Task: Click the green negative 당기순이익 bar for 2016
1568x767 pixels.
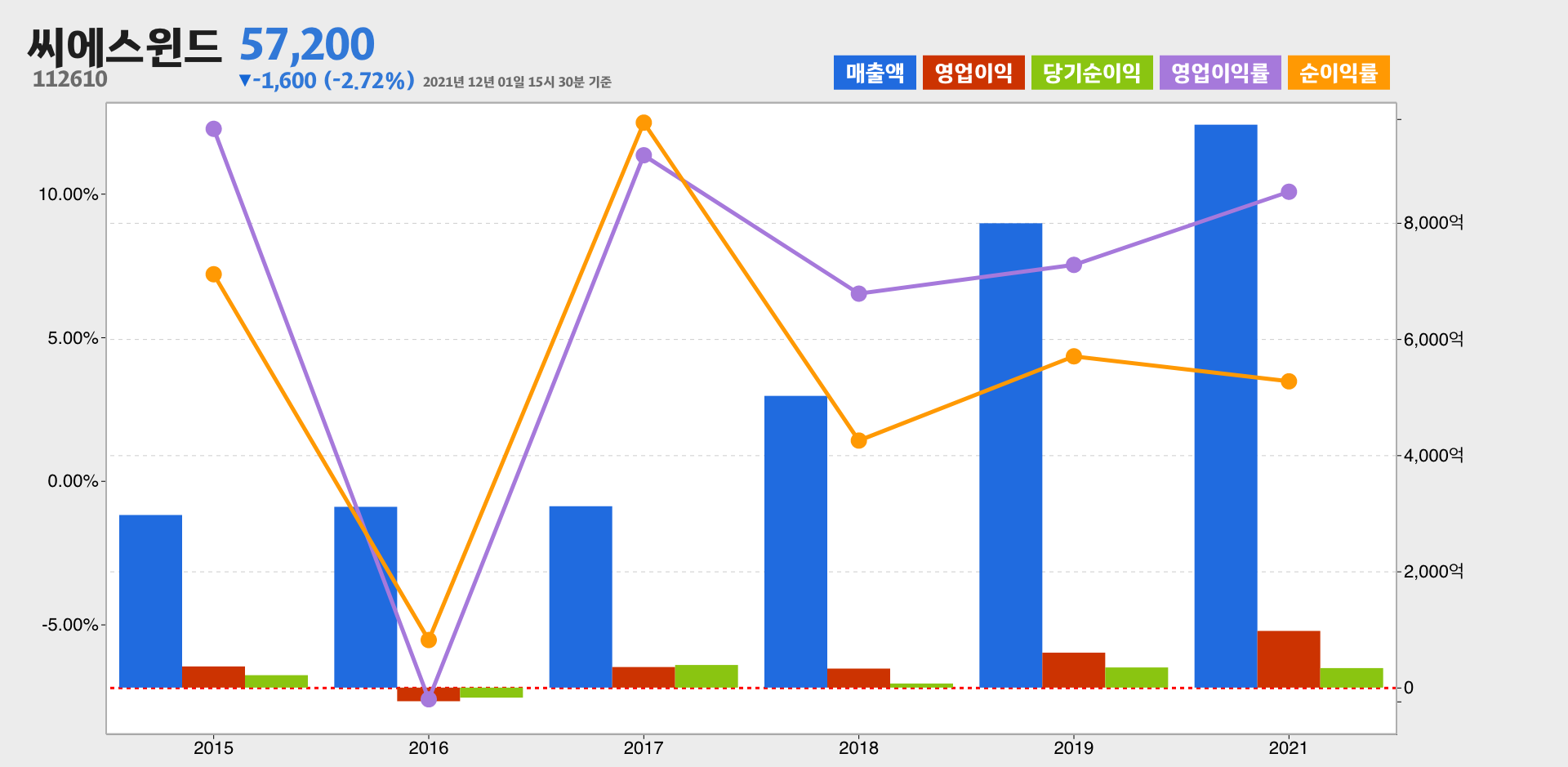Action: click(x=492, y=693)
